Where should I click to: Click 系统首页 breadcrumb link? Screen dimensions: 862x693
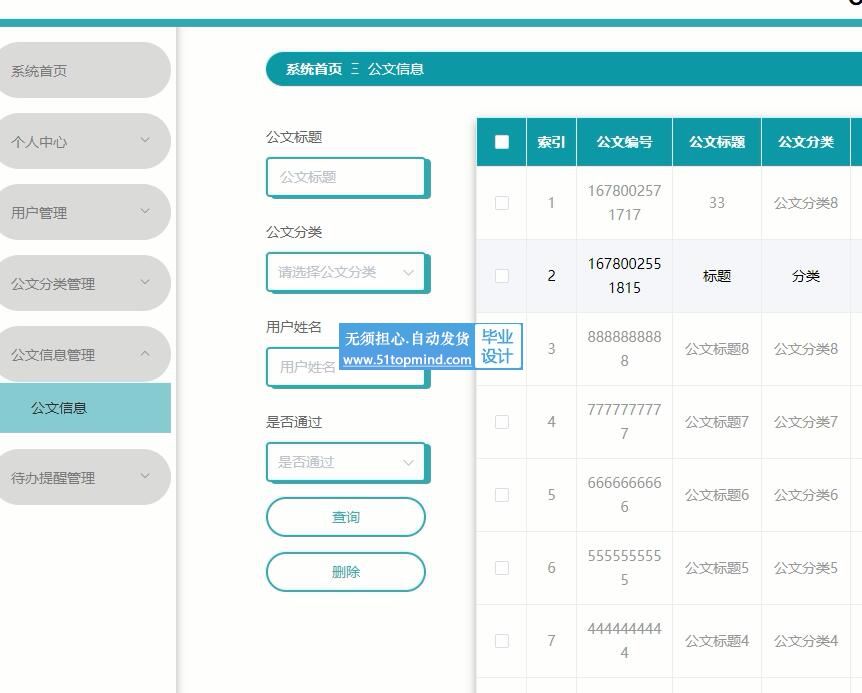[313, 69]
